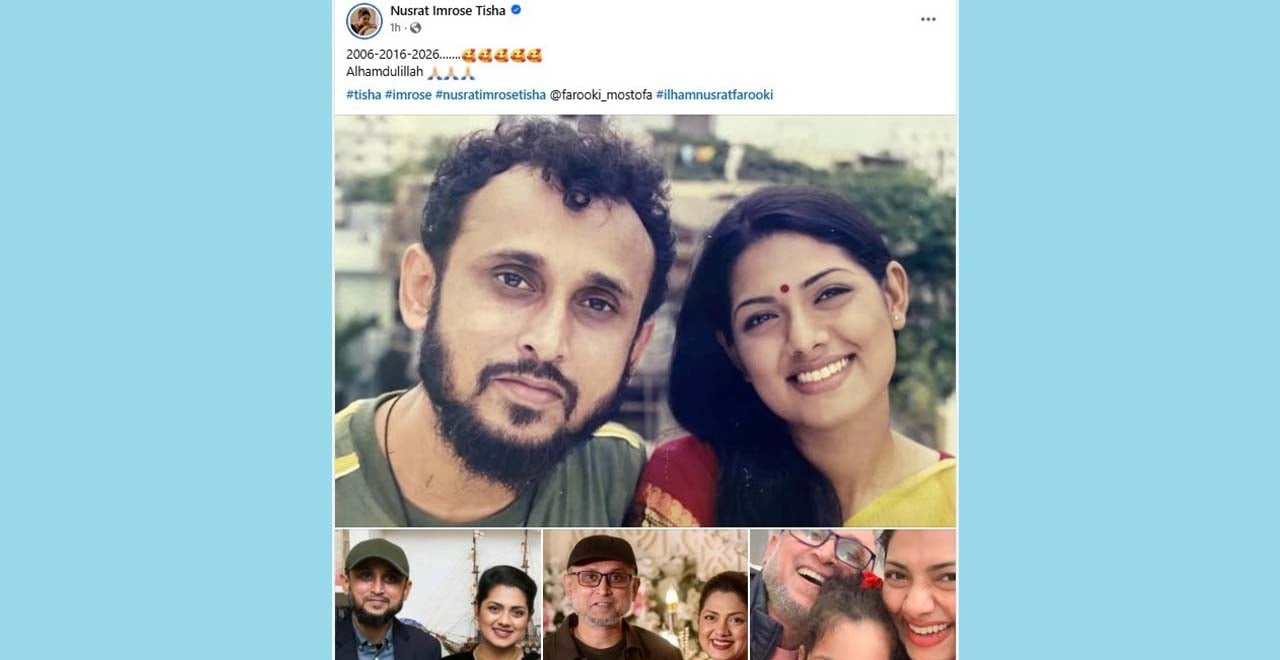Open the large main couple photo
Screen dimensions: 1280x660
point(645,320)
